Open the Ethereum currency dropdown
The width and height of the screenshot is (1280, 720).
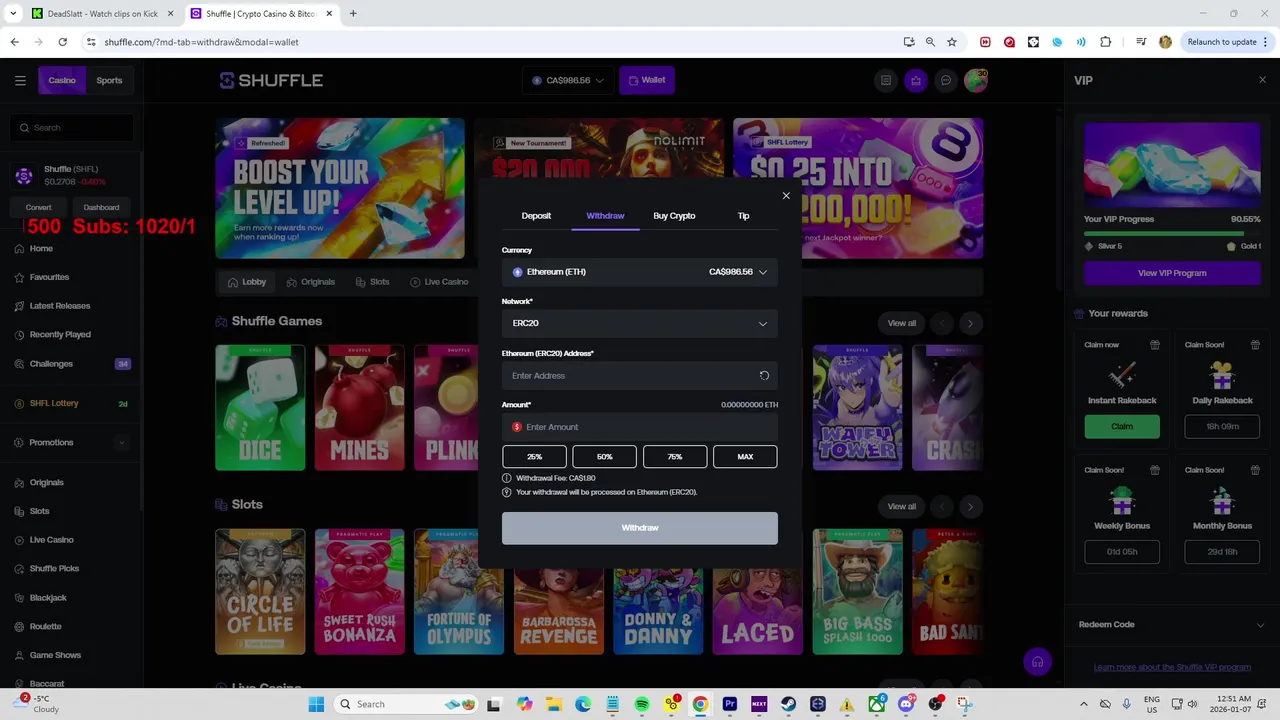640,272
